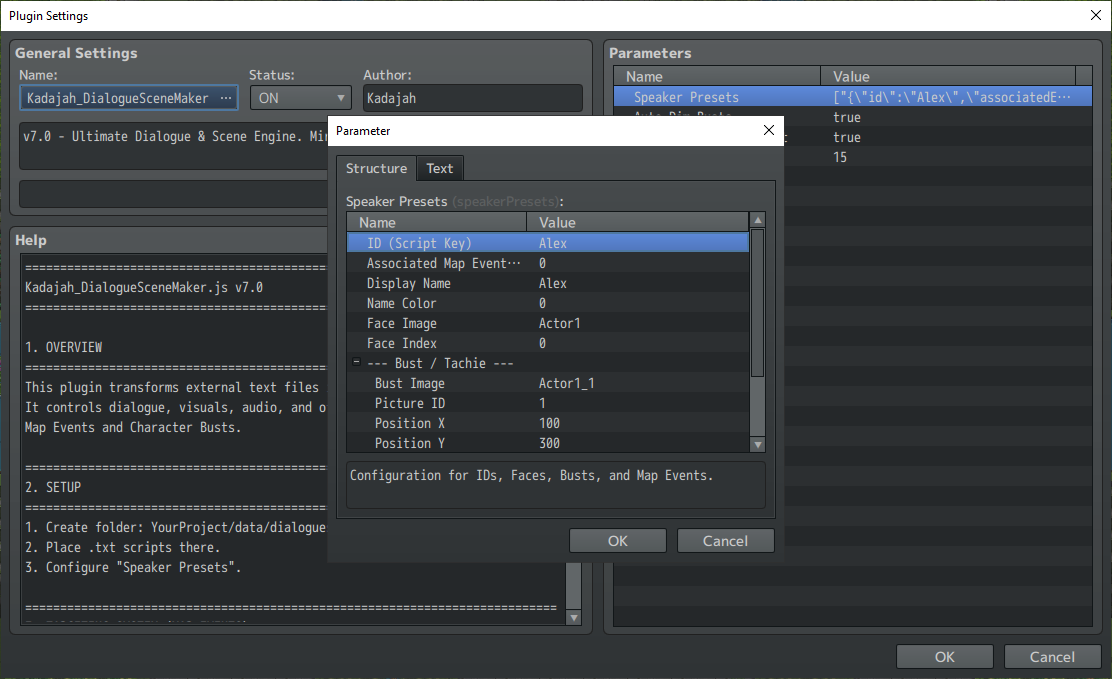Click scroll up arrow in structure list
Viewport: 1112px width, 679px height.
tap(757, 221)
